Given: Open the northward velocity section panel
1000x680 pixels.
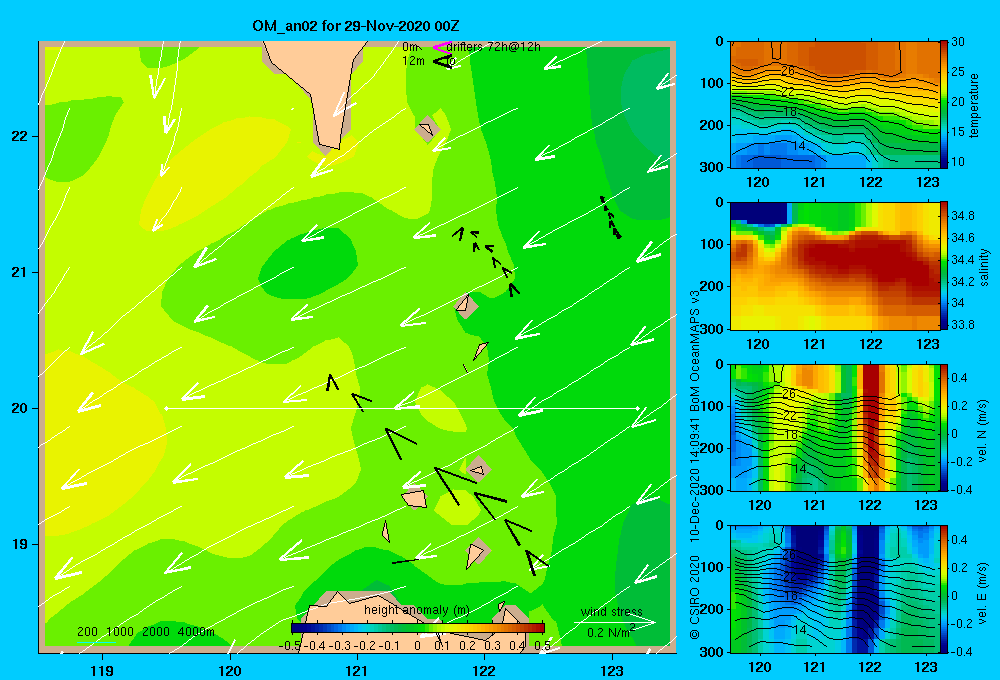Looking at the screenshot, I should click(x=835, y=427).
